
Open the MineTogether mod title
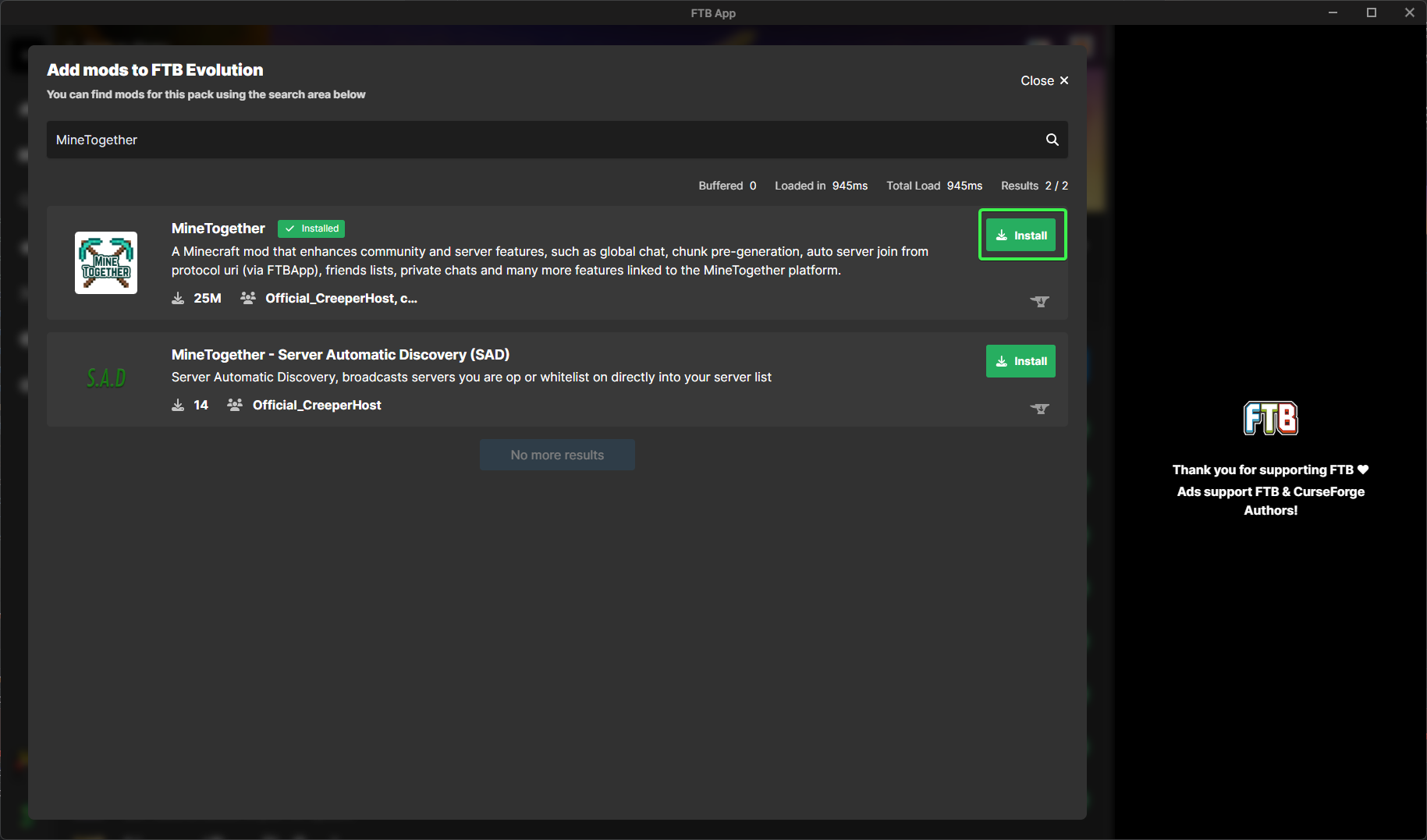(218, 229)
